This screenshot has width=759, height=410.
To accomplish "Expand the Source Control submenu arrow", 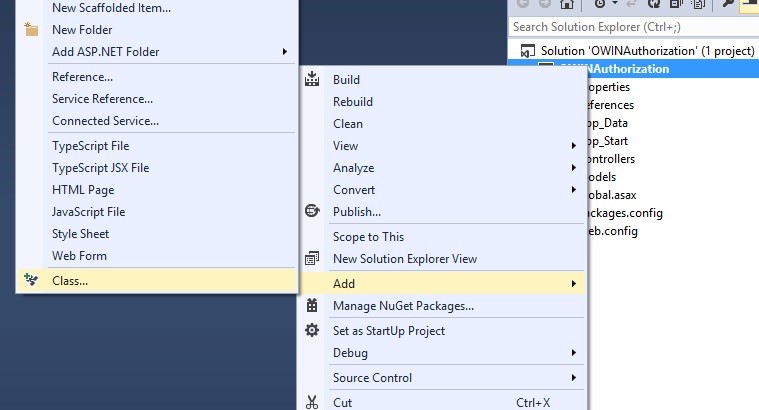I will (x=573, y=377).
